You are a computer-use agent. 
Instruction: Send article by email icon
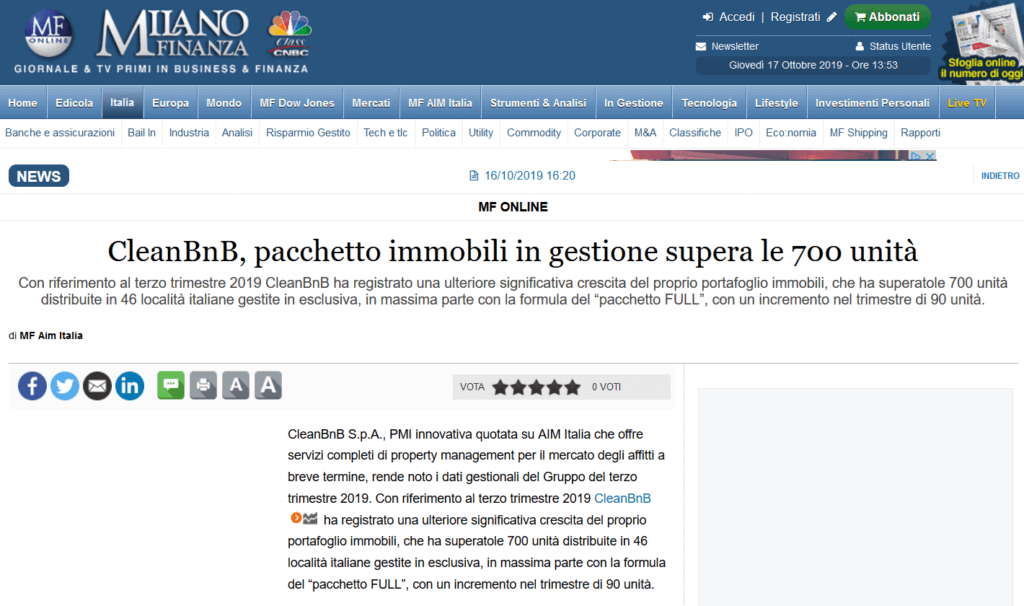pyautogui.click(x=97, y=386)
